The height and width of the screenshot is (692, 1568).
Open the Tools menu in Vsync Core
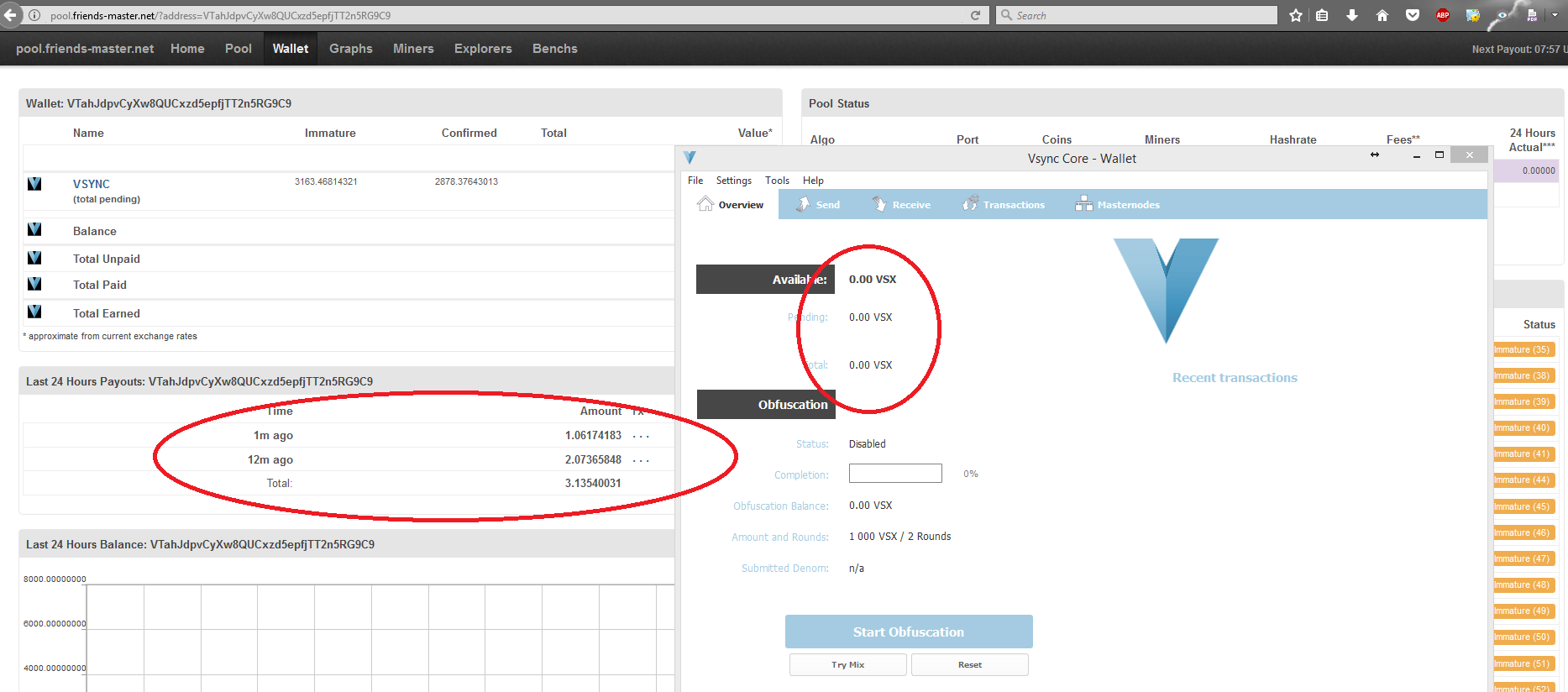tap(777, 181)
